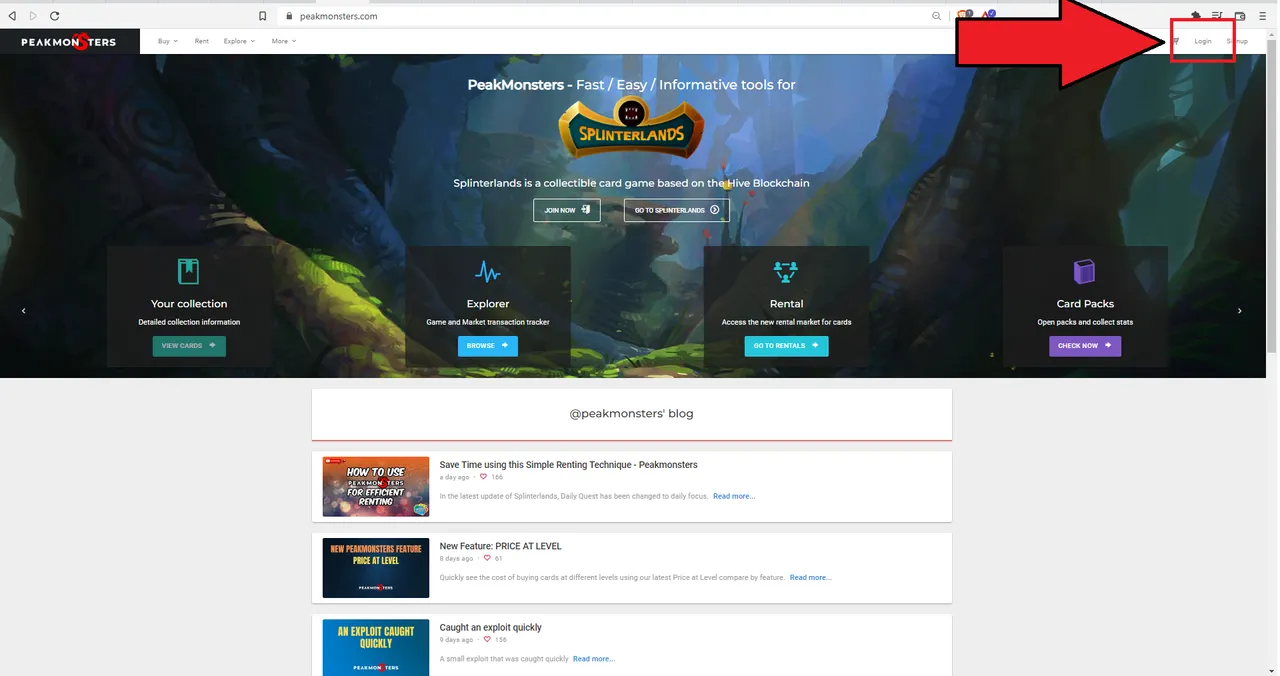Click the Signup link
The width and height of the screenshot is (1280, 676).
[x=1237, y=41]
